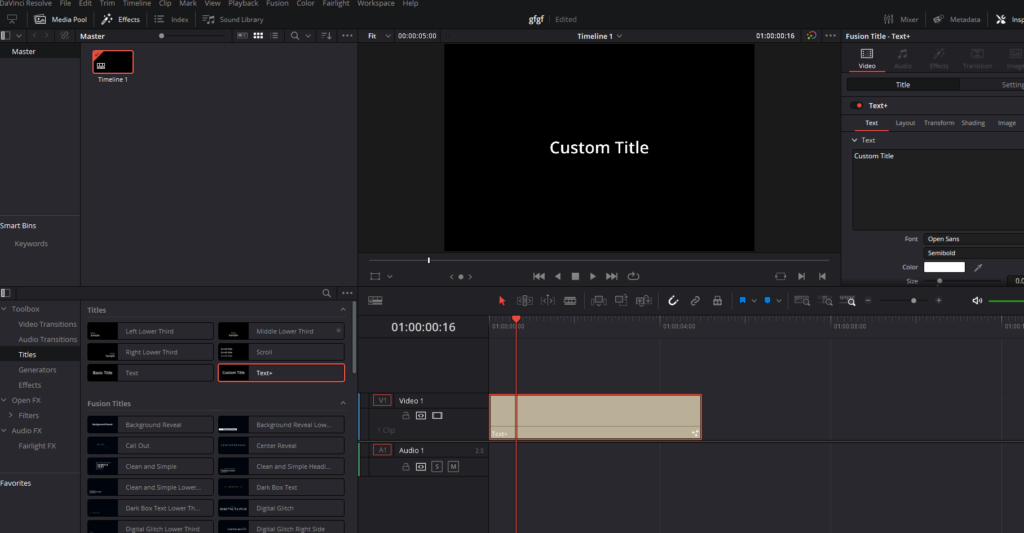Open the Sound Library panel
The width and height of the screenshot is (1024, 533).
233,19
